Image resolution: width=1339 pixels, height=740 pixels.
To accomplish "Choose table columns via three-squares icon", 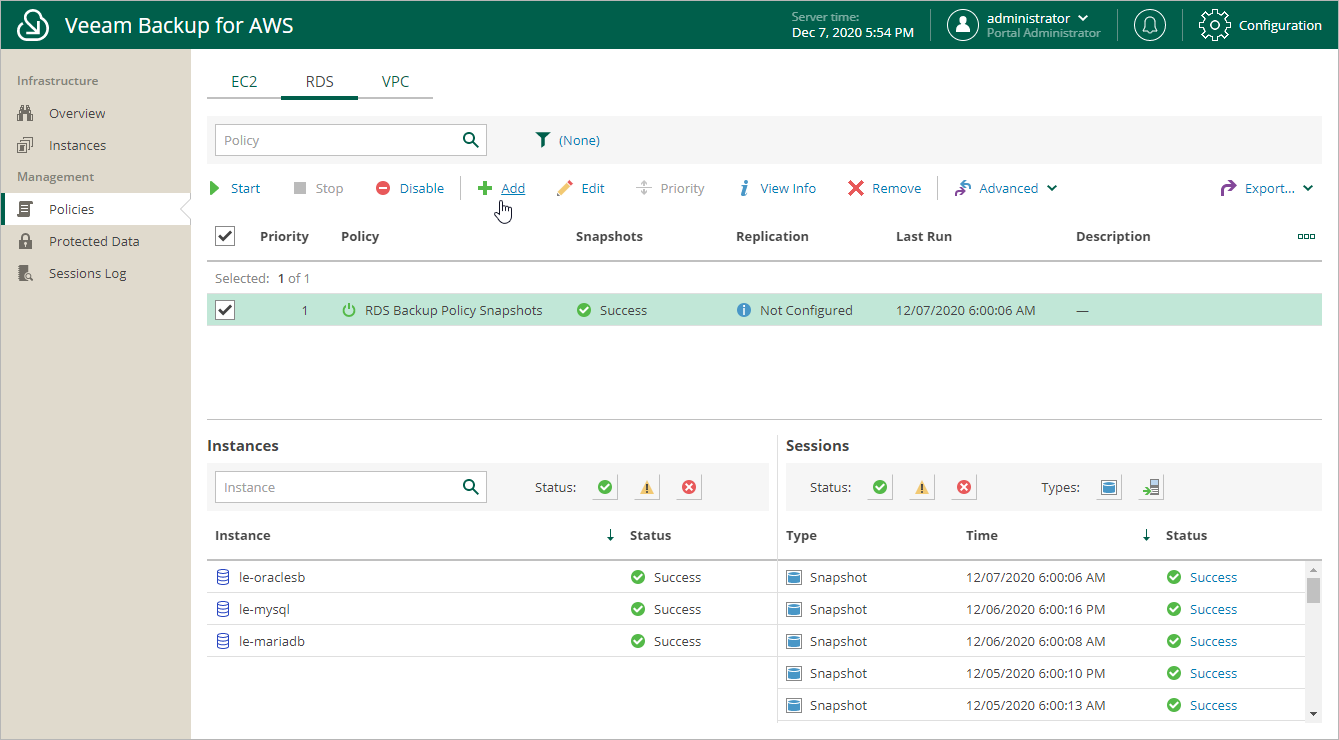I will 1306,237.
